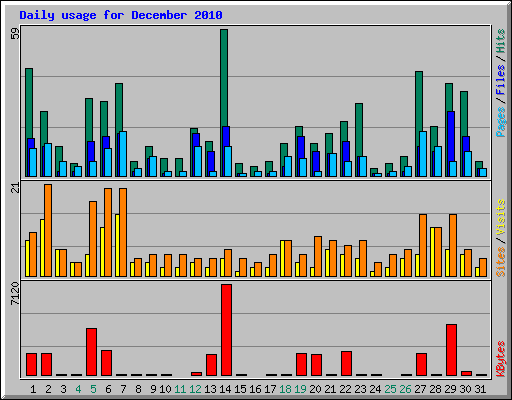Click day label "1" on the x-axis

(x=33, y=389)
